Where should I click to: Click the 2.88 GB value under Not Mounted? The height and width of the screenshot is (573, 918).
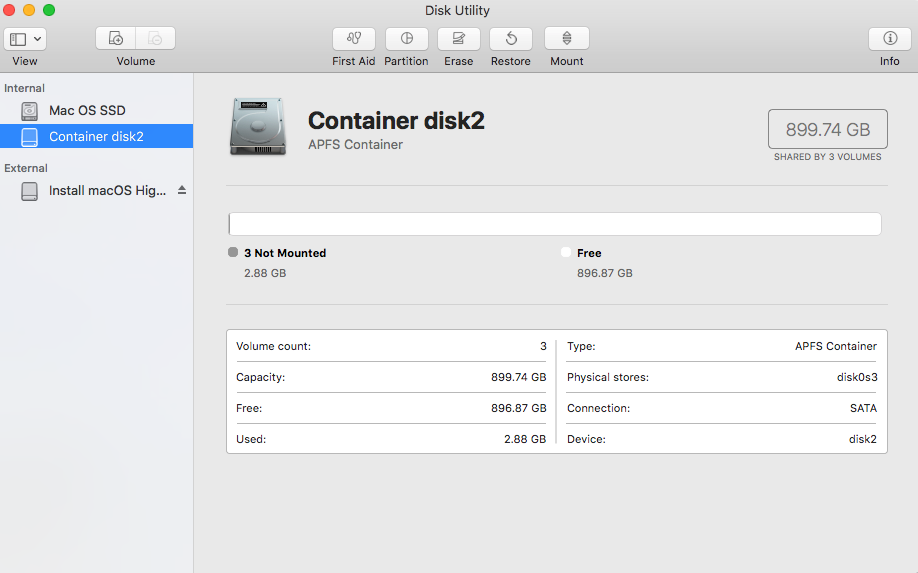click(265, 273)
